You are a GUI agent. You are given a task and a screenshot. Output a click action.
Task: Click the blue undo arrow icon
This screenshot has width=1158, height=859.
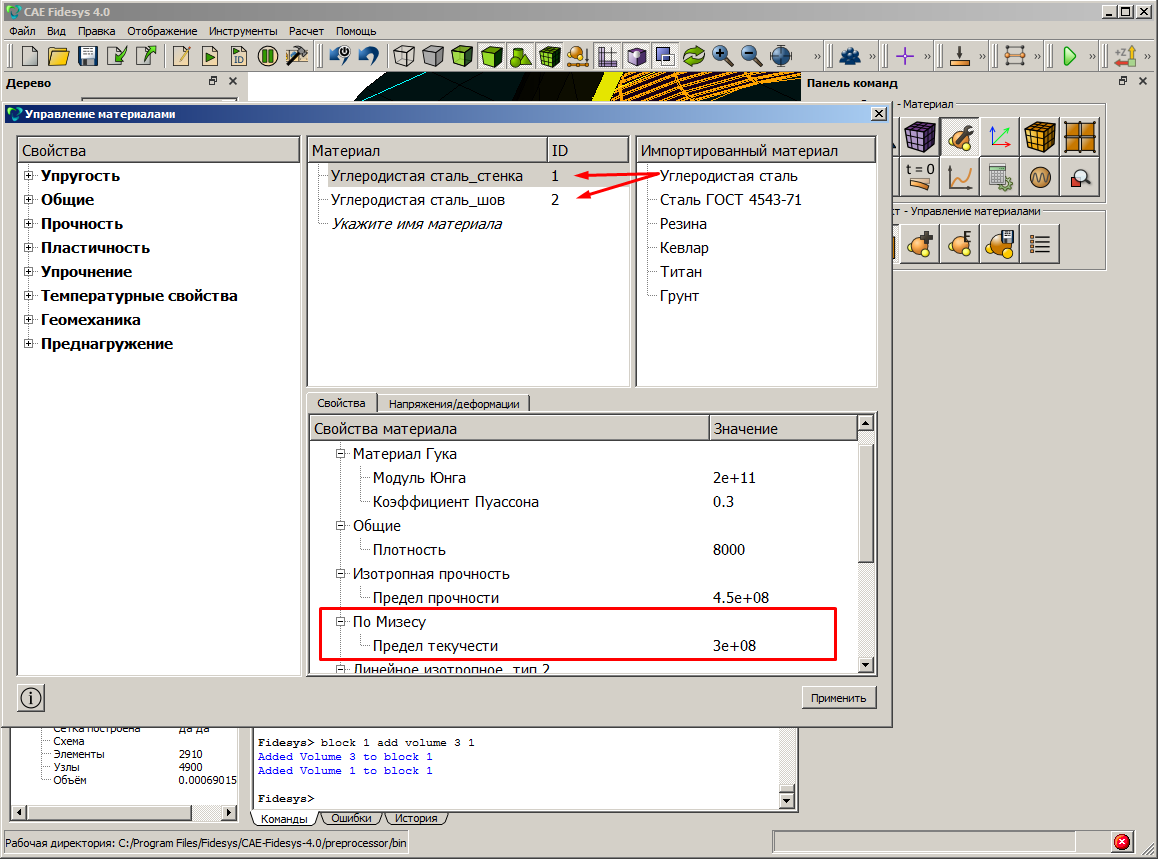[368, 56]
